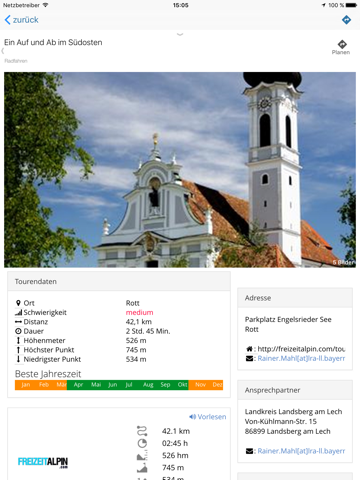
Task: Tap the FreizeitAlpin logo
Action: point(43,462)
